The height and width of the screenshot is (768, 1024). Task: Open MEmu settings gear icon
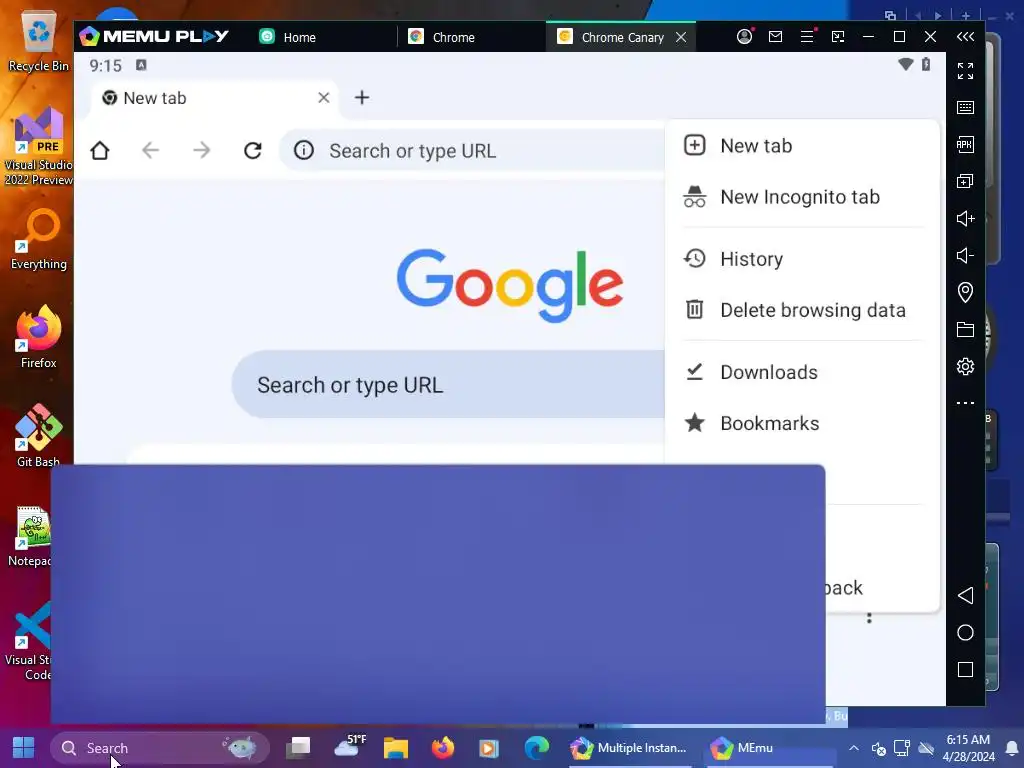pos(965,366)
